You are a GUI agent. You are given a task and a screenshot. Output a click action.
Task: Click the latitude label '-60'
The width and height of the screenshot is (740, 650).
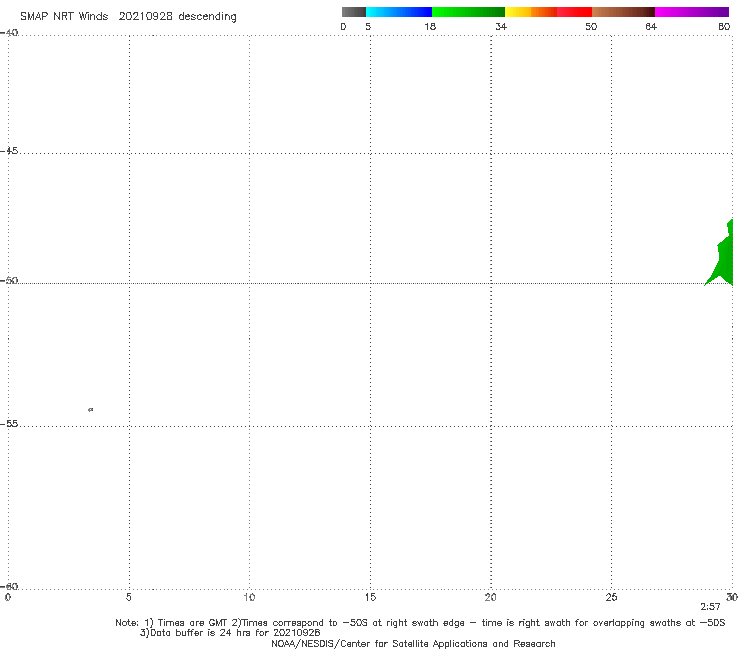tap(9, 586)
